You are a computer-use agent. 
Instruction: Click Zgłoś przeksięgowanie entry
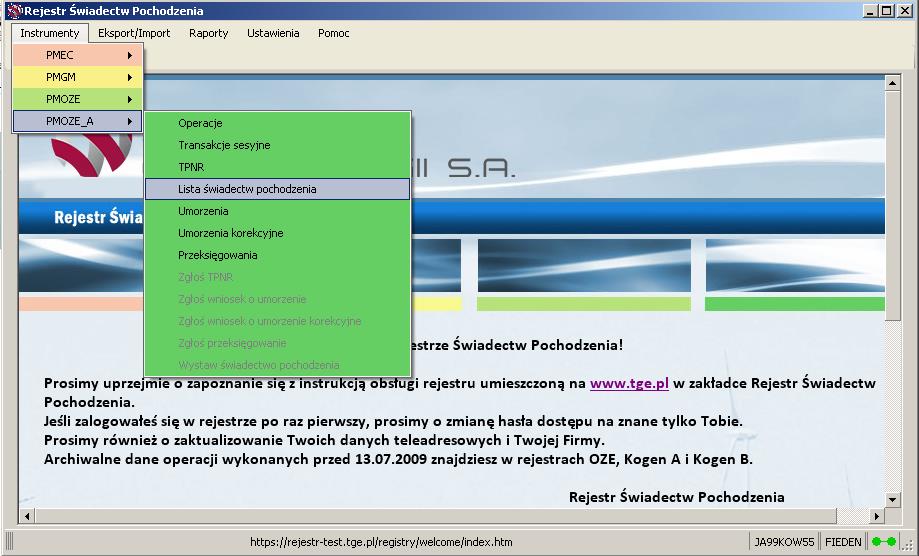pos(277,343)
